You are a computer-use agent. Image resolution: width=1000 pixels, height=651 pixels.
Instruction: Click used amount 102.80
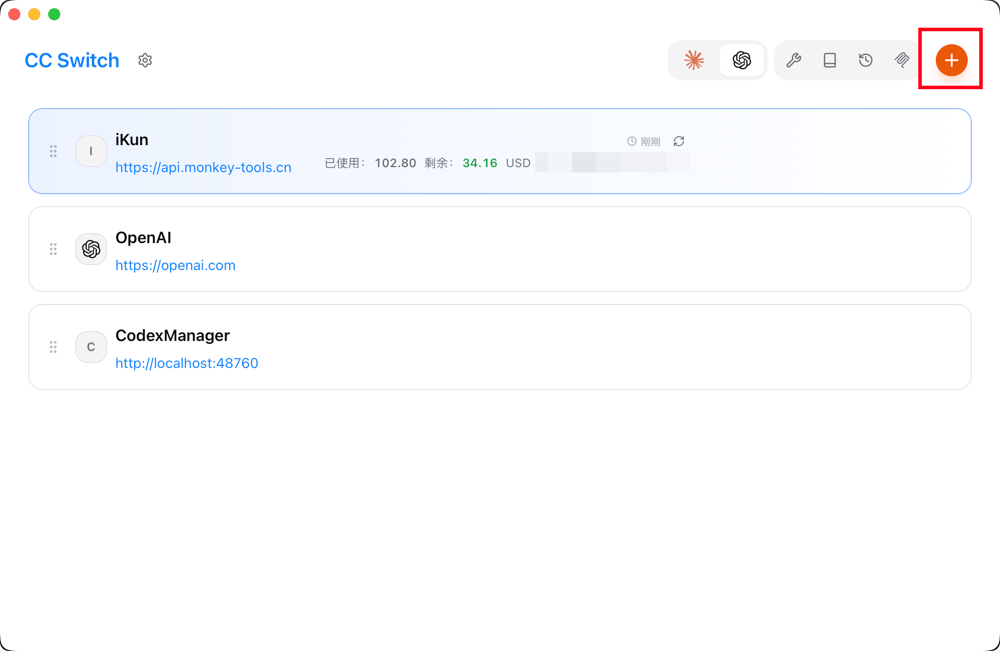coord(395,163)
